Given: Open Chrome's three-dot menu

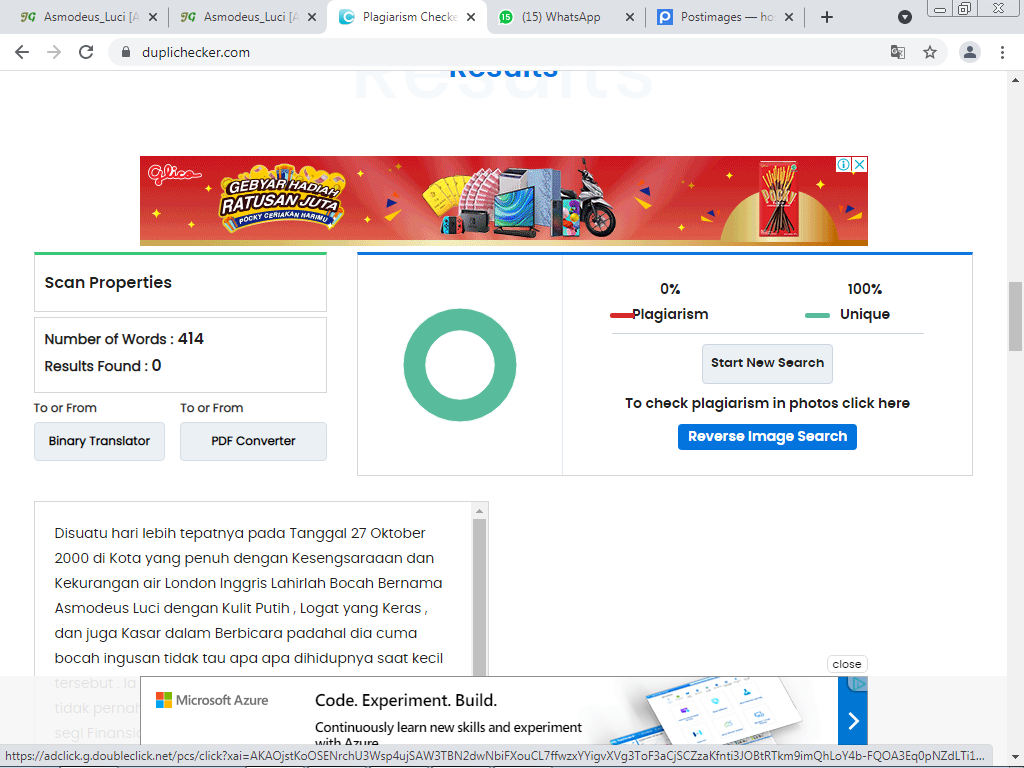Looking at the screenshot, I should (x=1002, y=52).
